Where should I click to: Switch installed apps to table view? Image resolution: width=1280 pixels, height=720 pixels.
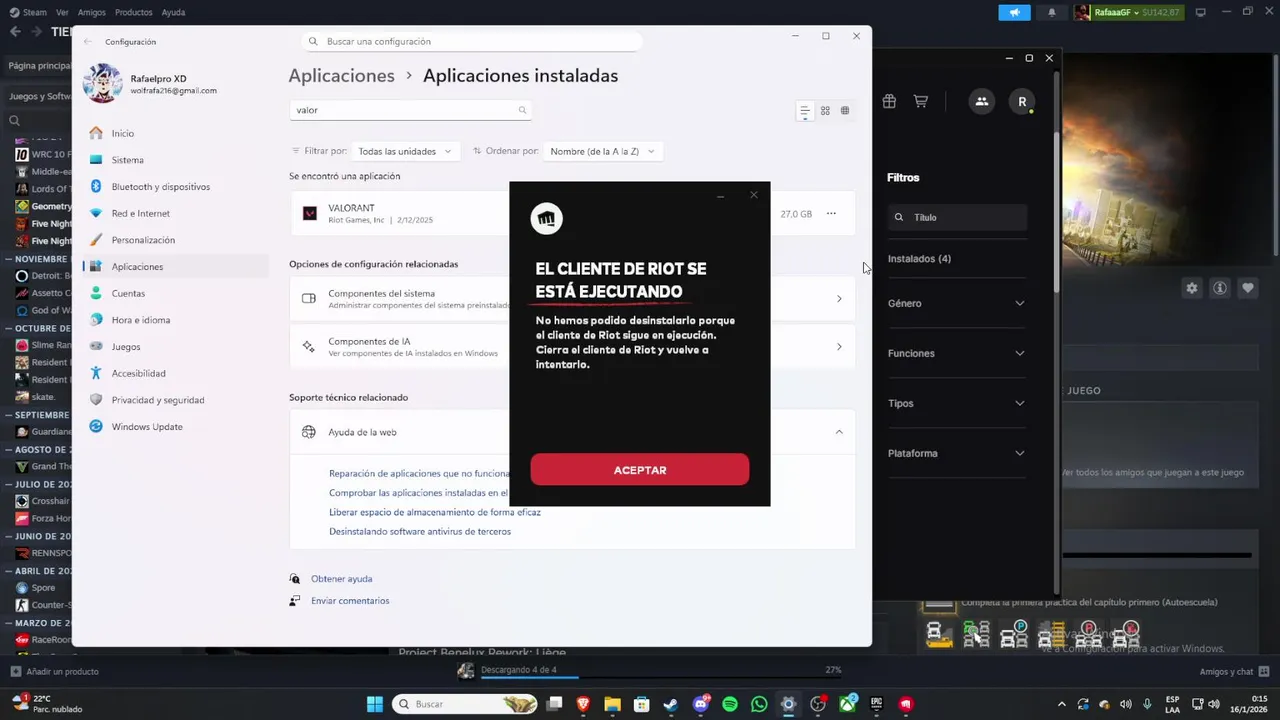coord(845,111)
